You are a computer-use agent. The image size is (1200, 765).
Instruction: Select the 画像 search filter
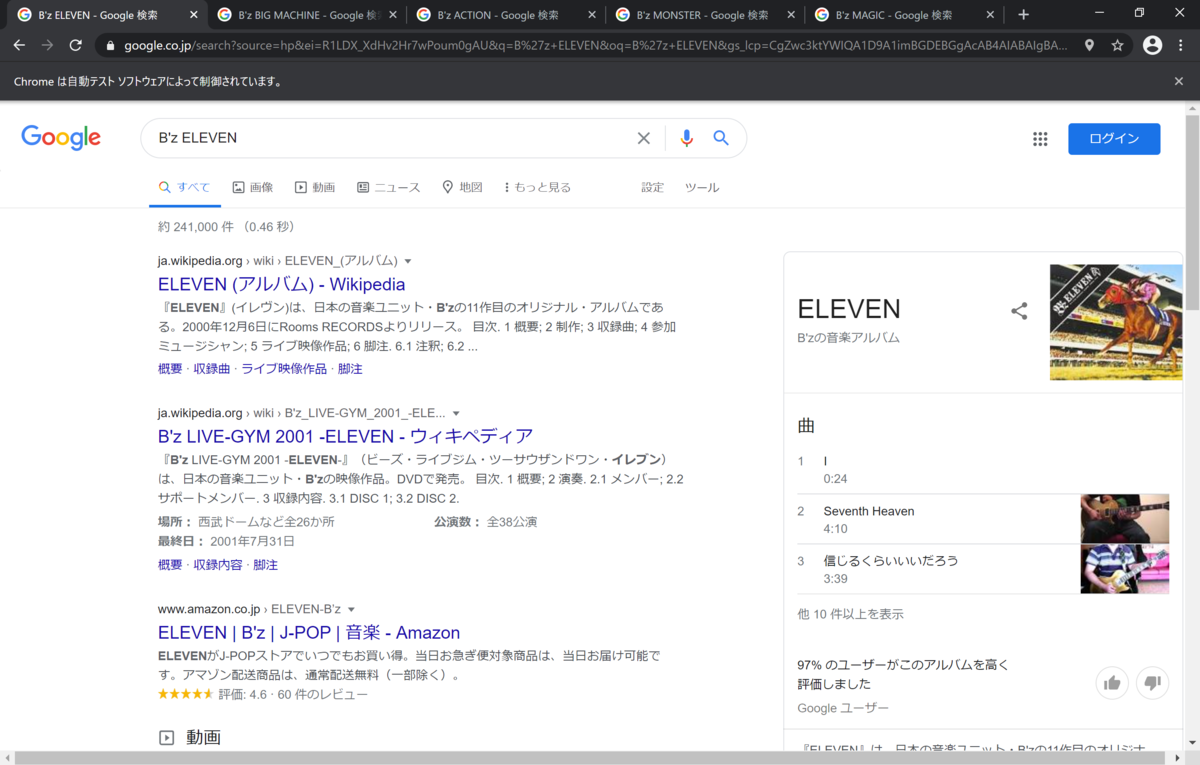[x=253, y=187]
